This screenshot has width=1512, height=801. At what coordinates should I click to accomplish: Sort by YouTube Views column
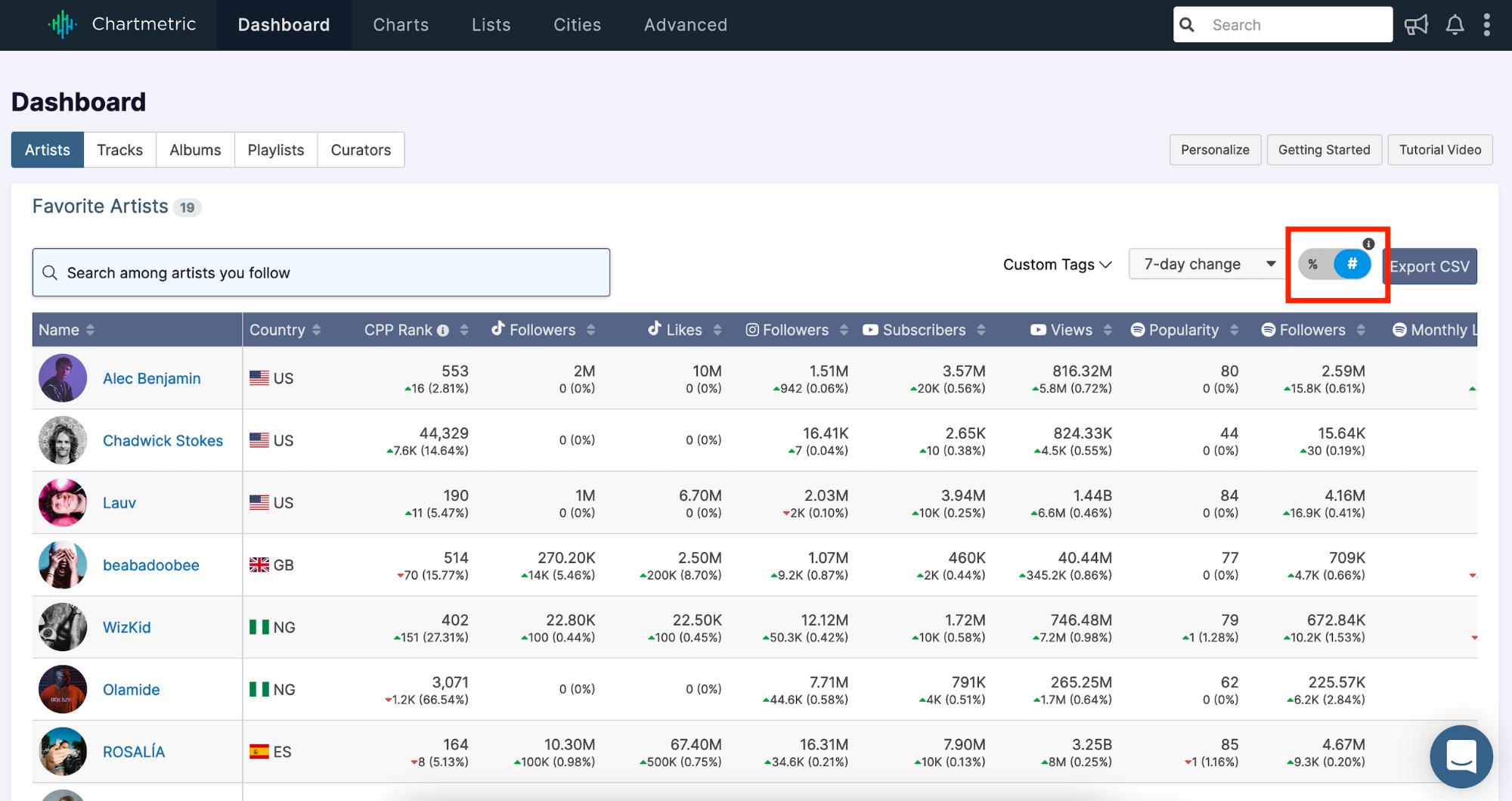(x=1108, y=330)
